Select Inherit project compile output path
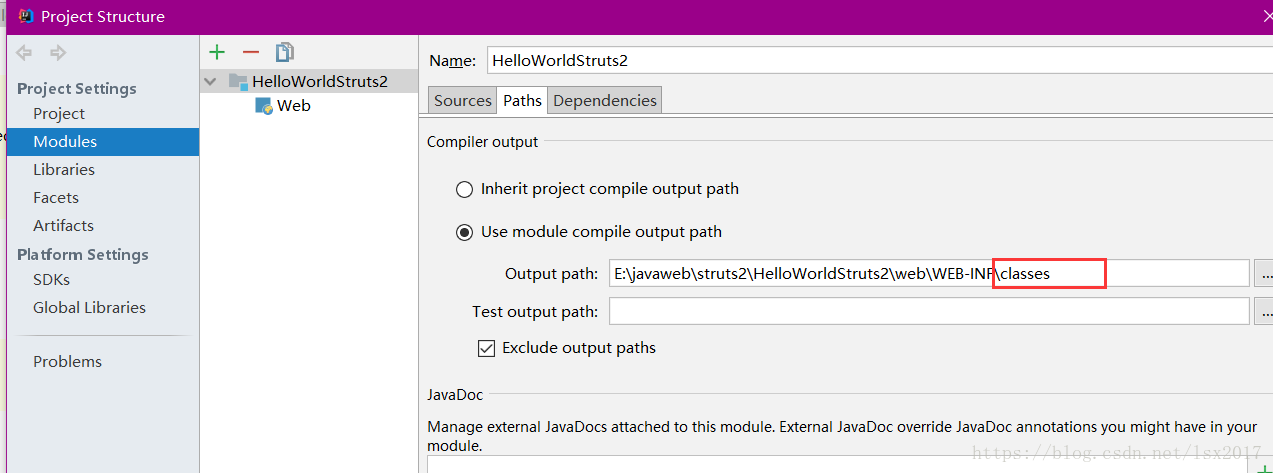 pos(598,188)
